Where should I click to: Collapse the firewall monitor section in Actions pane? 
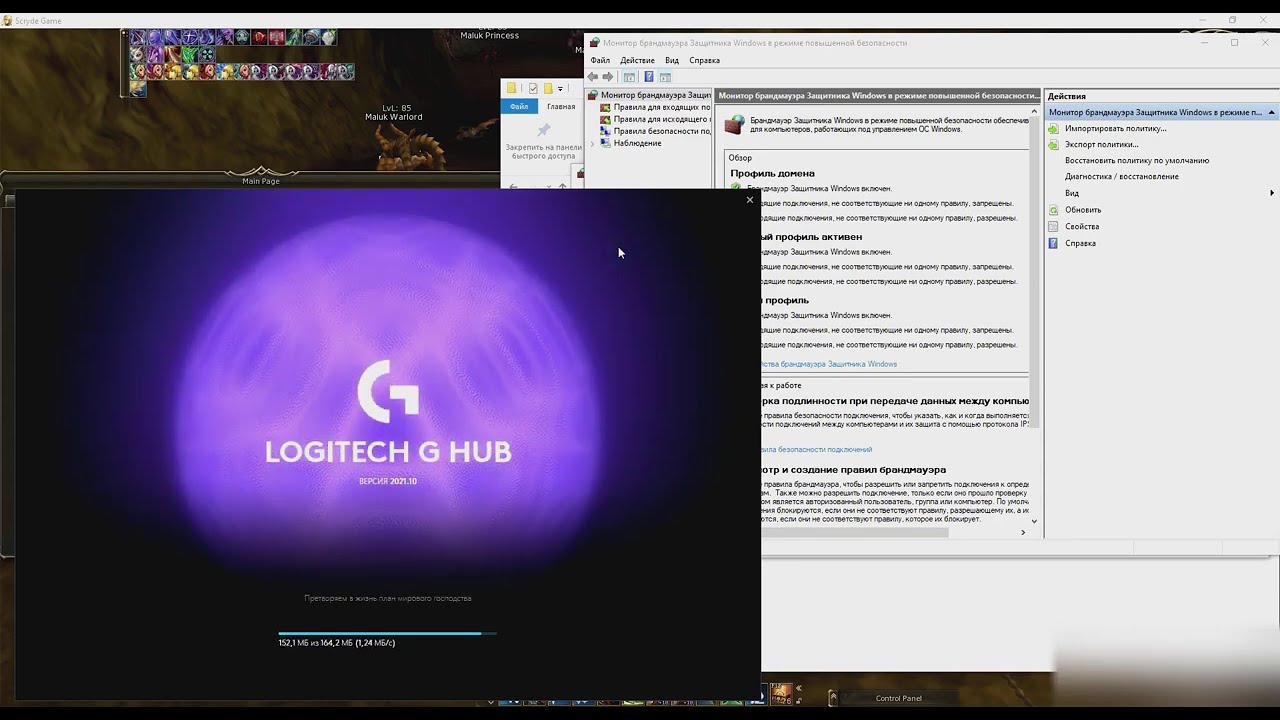click(x=1272, y=112)
